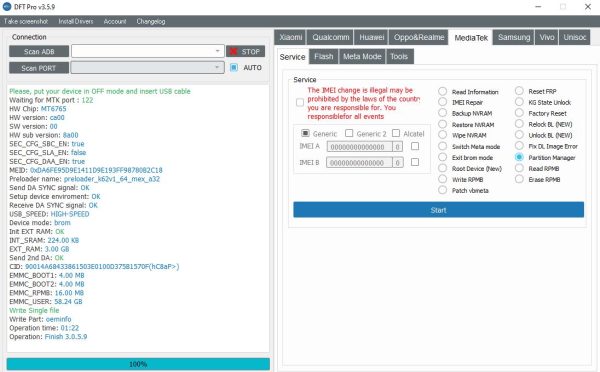Switch to the Huawei tab
Screen dimensions: 600x372
pos(372,37)
